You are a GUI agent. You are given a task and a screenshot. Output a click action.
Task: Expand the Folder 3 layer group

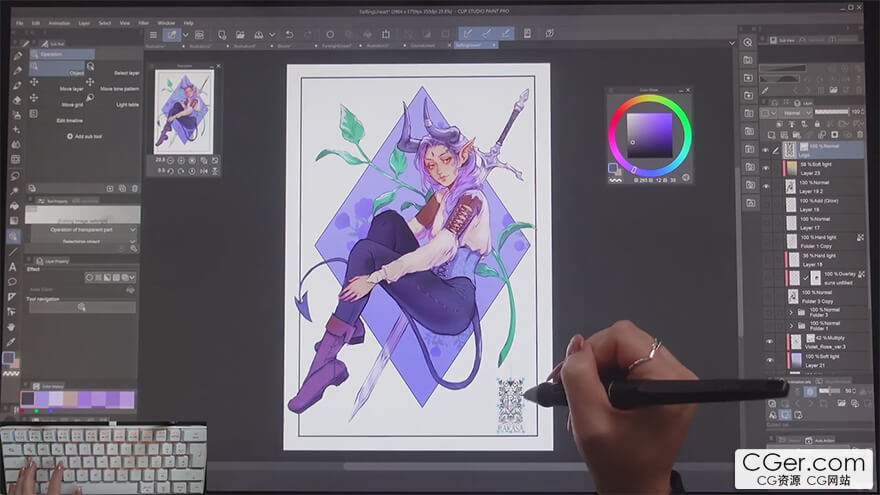790,312
